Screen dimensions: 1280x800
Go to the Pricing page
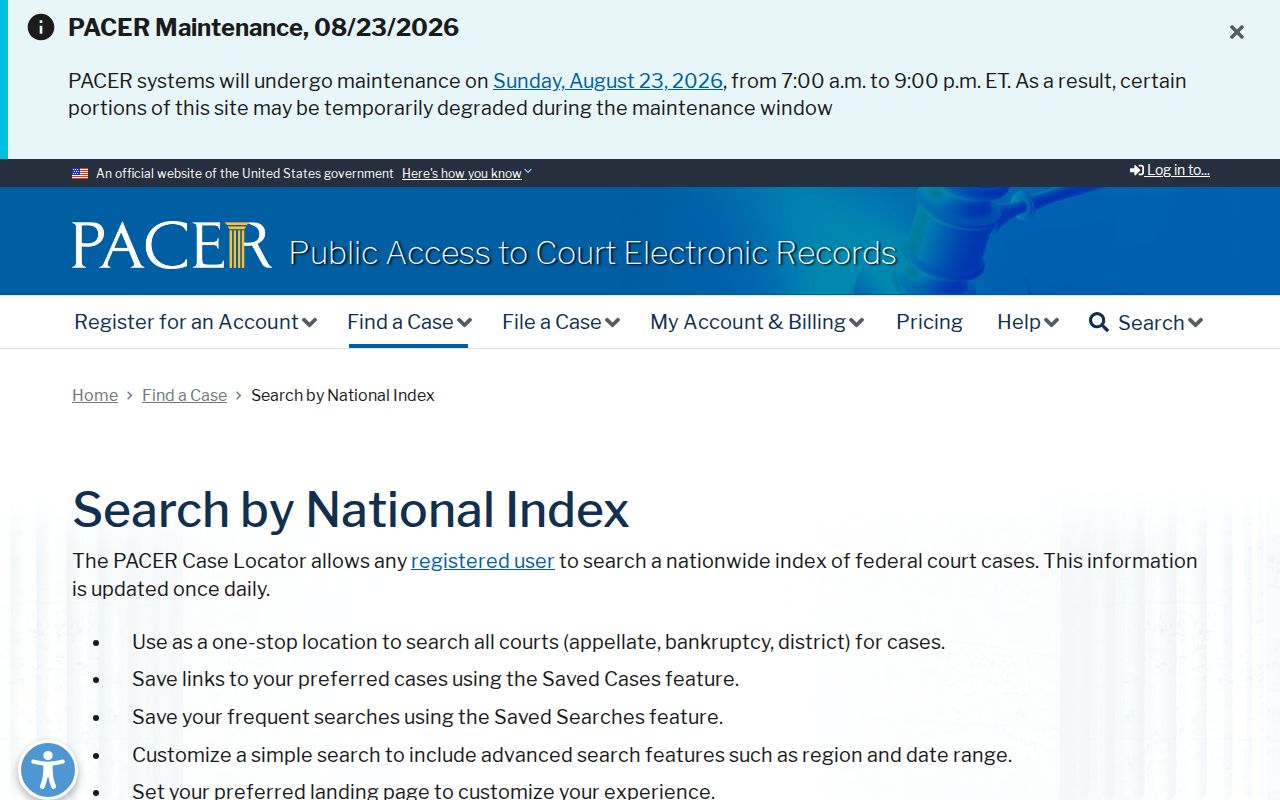click(929, 322)
